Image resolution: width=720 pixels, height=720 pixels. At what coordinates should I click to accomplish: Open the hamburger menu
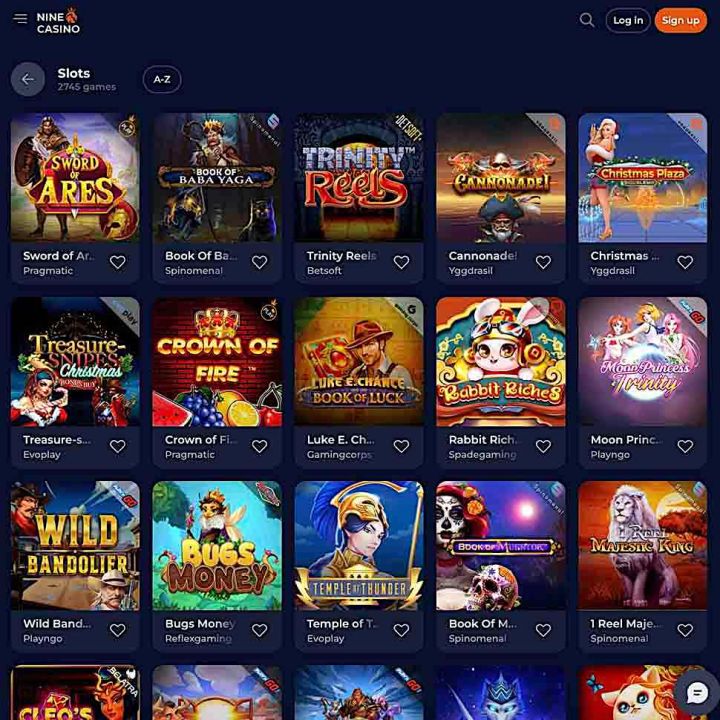point(20,19)
